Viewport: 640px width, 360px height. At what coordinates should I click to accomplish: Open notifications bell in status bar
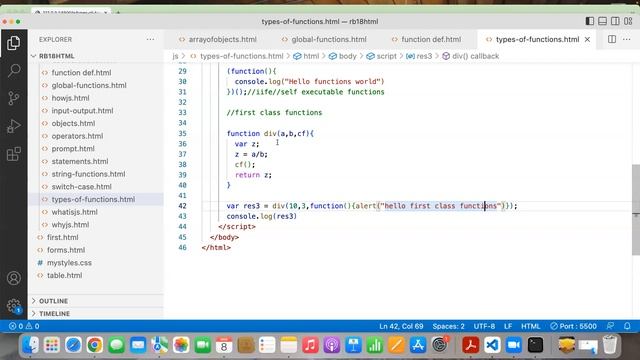coord(627,326)
